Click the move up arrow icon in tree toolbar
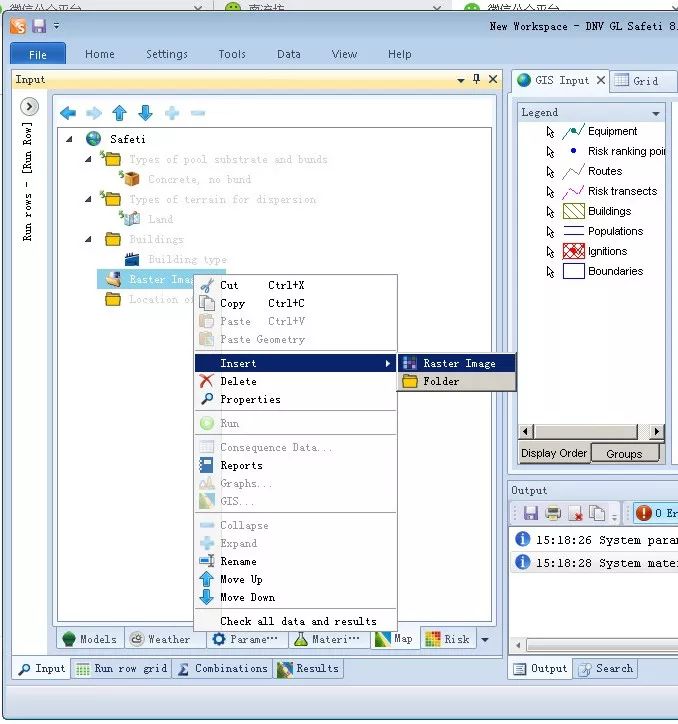This screenshot has width=678, height=724. pos(120,113)
